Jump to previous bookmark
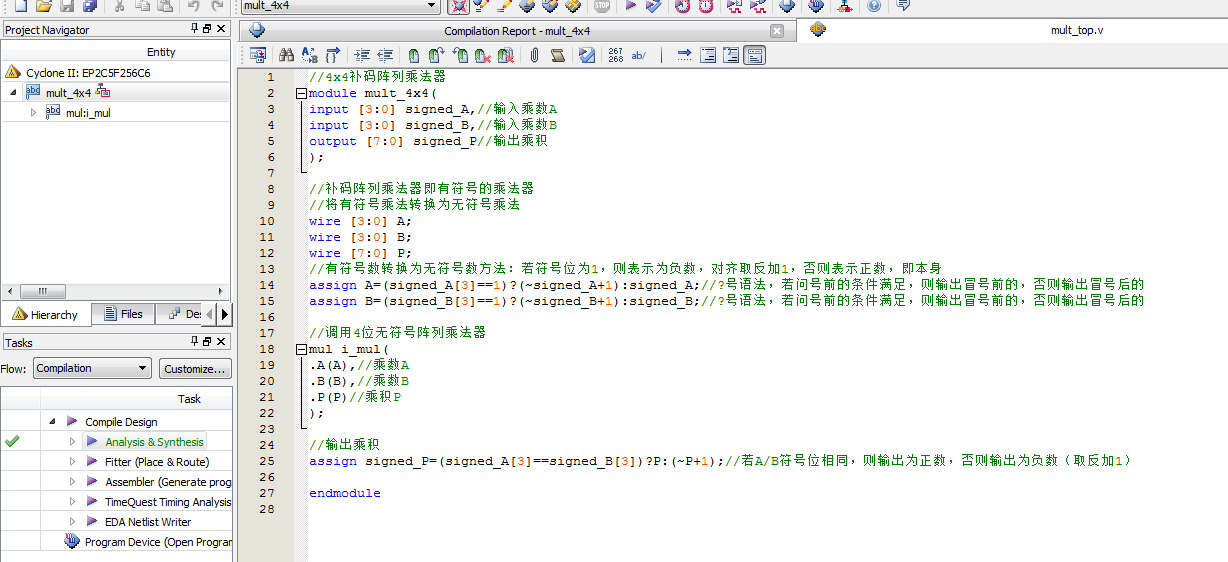The image size is (1228, 562). (460, 56)
